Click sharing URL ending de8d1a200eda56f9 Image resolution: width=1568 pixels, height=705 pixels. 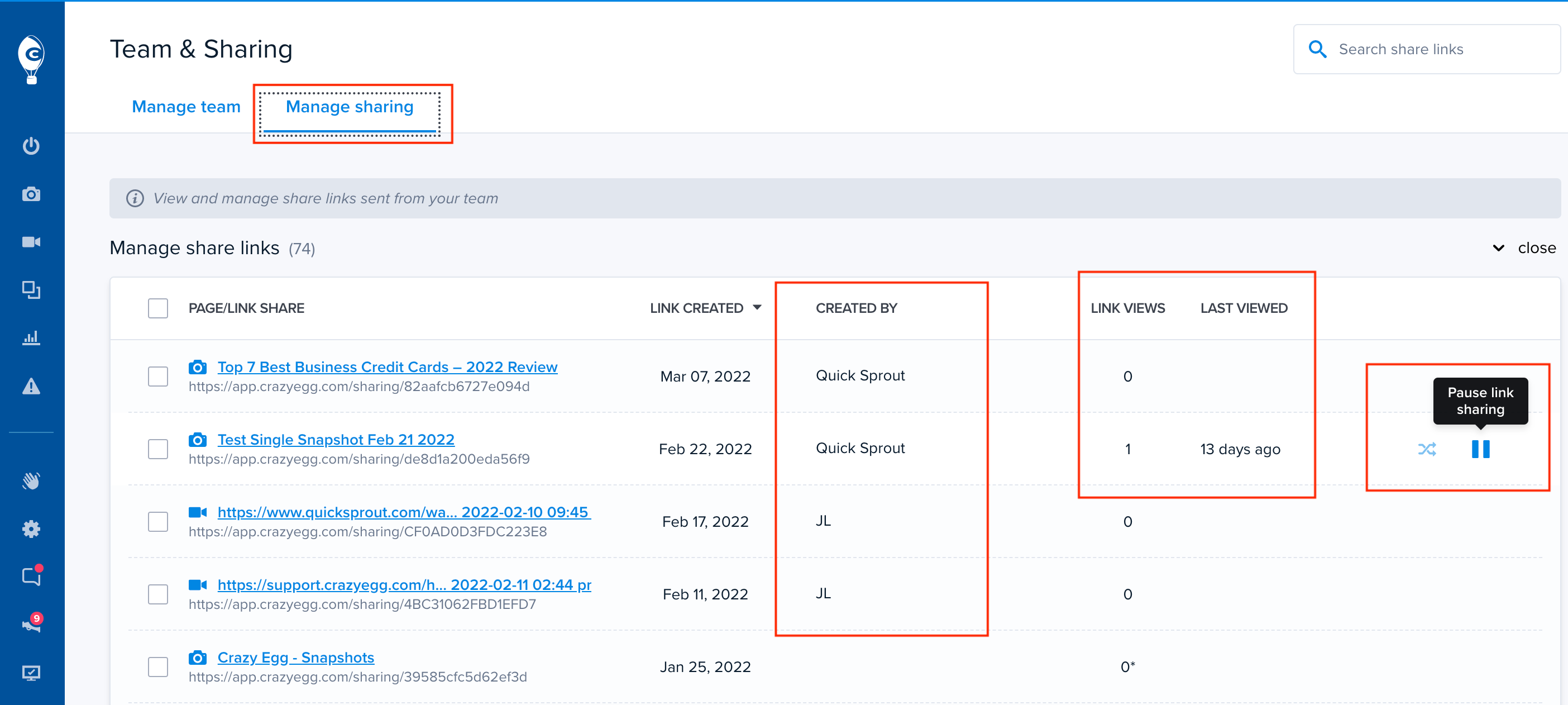(359, 459)
